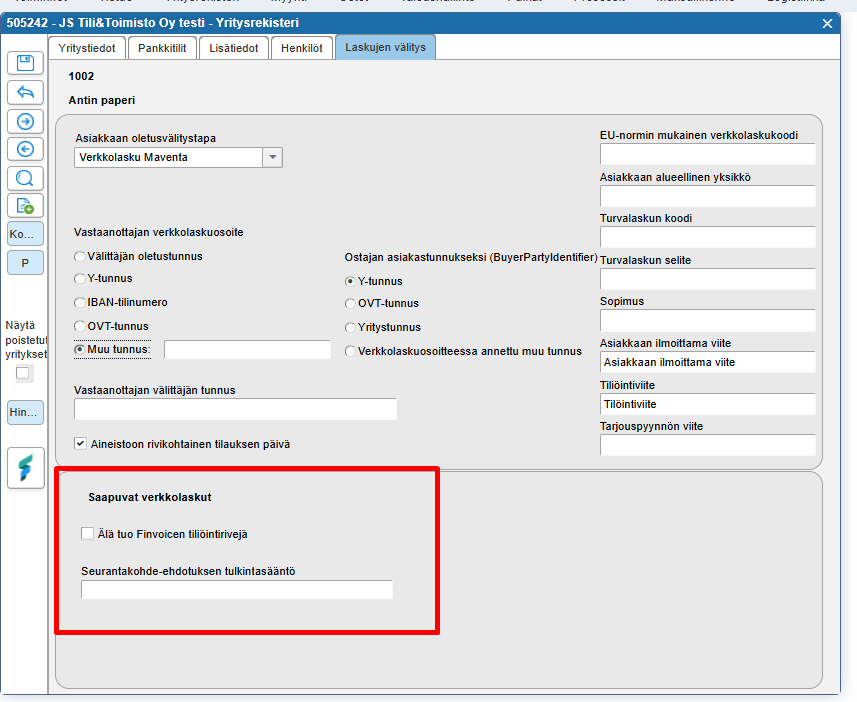Select Y-tunnus under Ostajan asiakastunnukseksi
This screenshot has height=702, width=857.
click(x=350, y=282)
